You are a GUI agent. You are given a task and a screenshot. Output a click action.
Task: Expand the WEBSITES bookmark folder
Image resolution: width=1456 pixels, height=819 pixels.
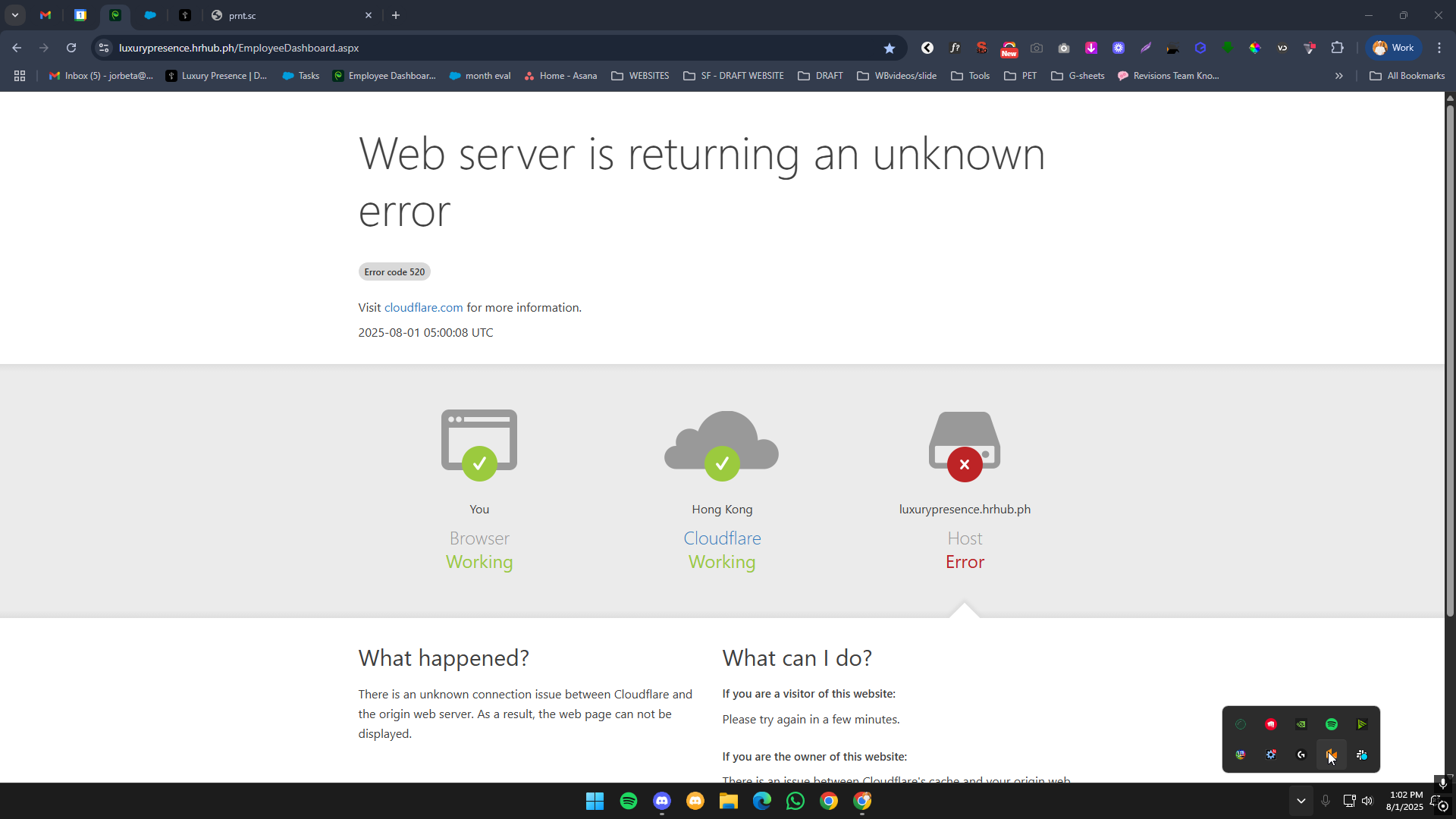[x=640, y=76]
